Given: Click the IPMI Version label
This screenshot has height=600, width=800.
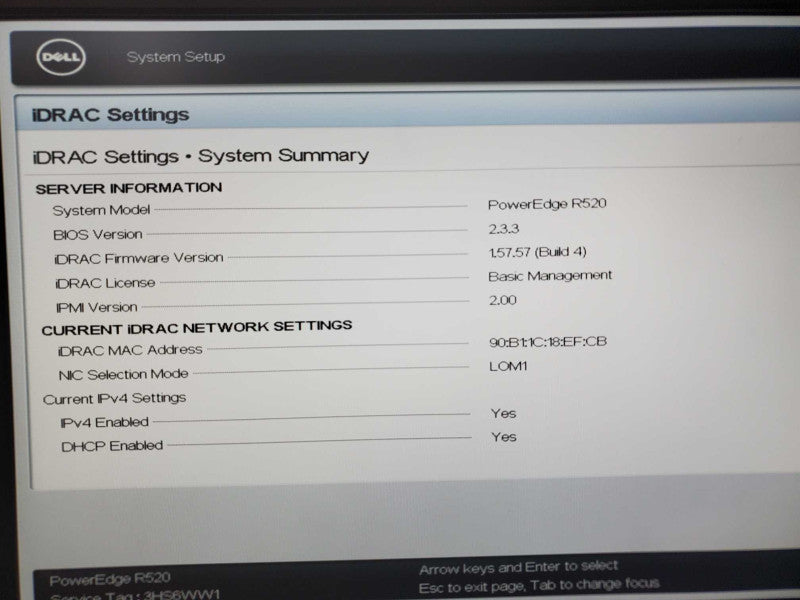Looking at the screenshot, I should click(96, 308).
